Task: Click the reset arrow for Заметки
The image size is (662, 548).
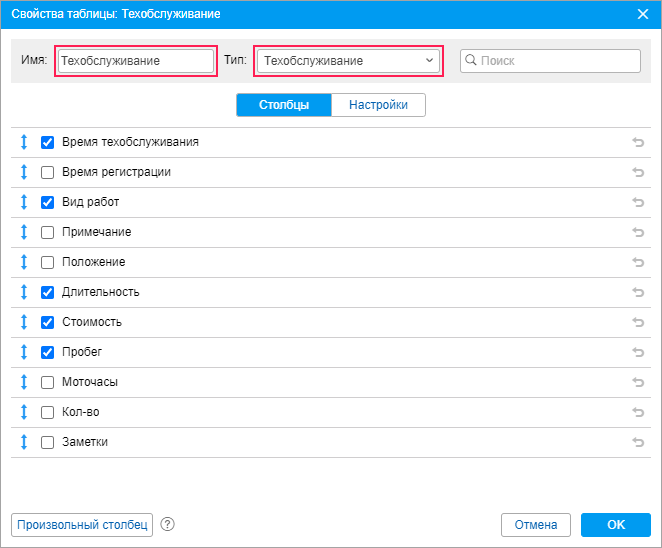Action: (637, 442)
